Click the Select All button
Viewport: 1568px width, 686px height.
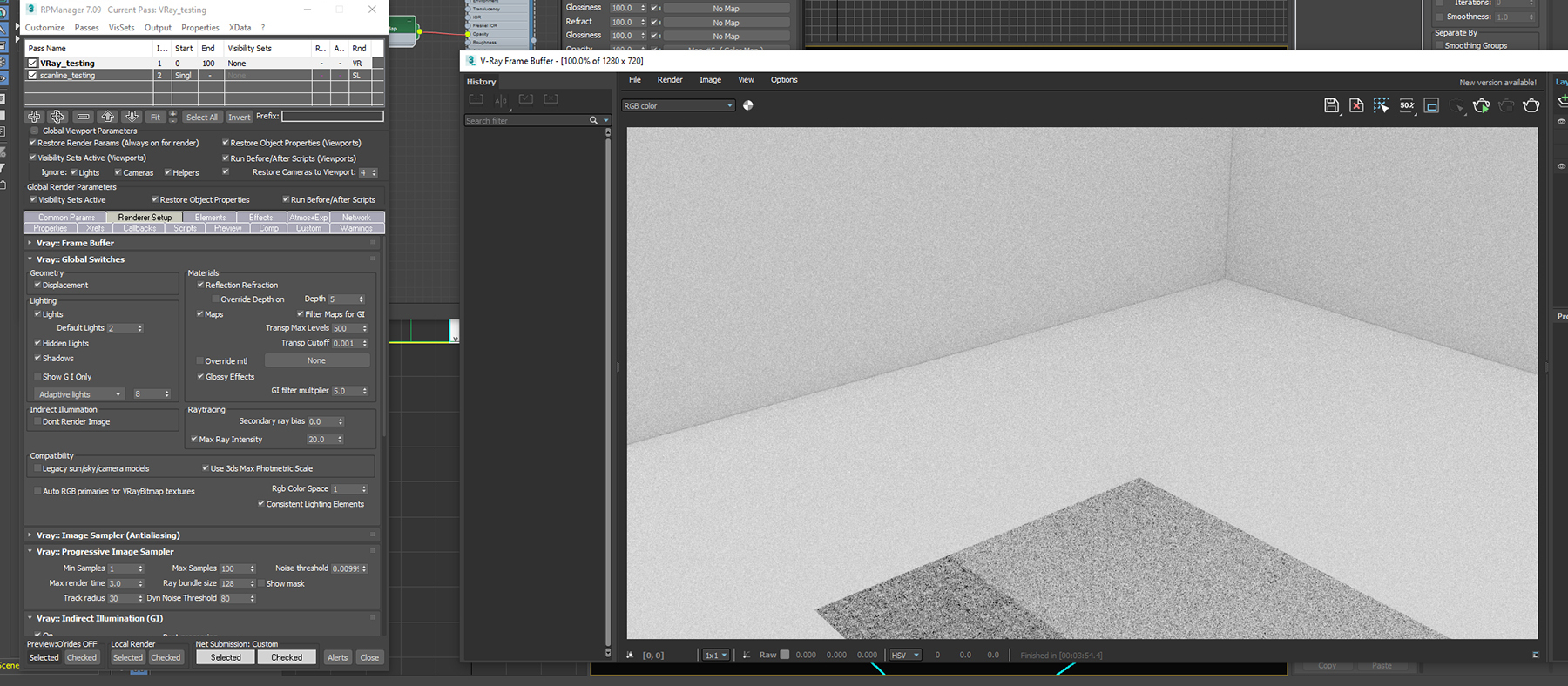tap(202, 117)
